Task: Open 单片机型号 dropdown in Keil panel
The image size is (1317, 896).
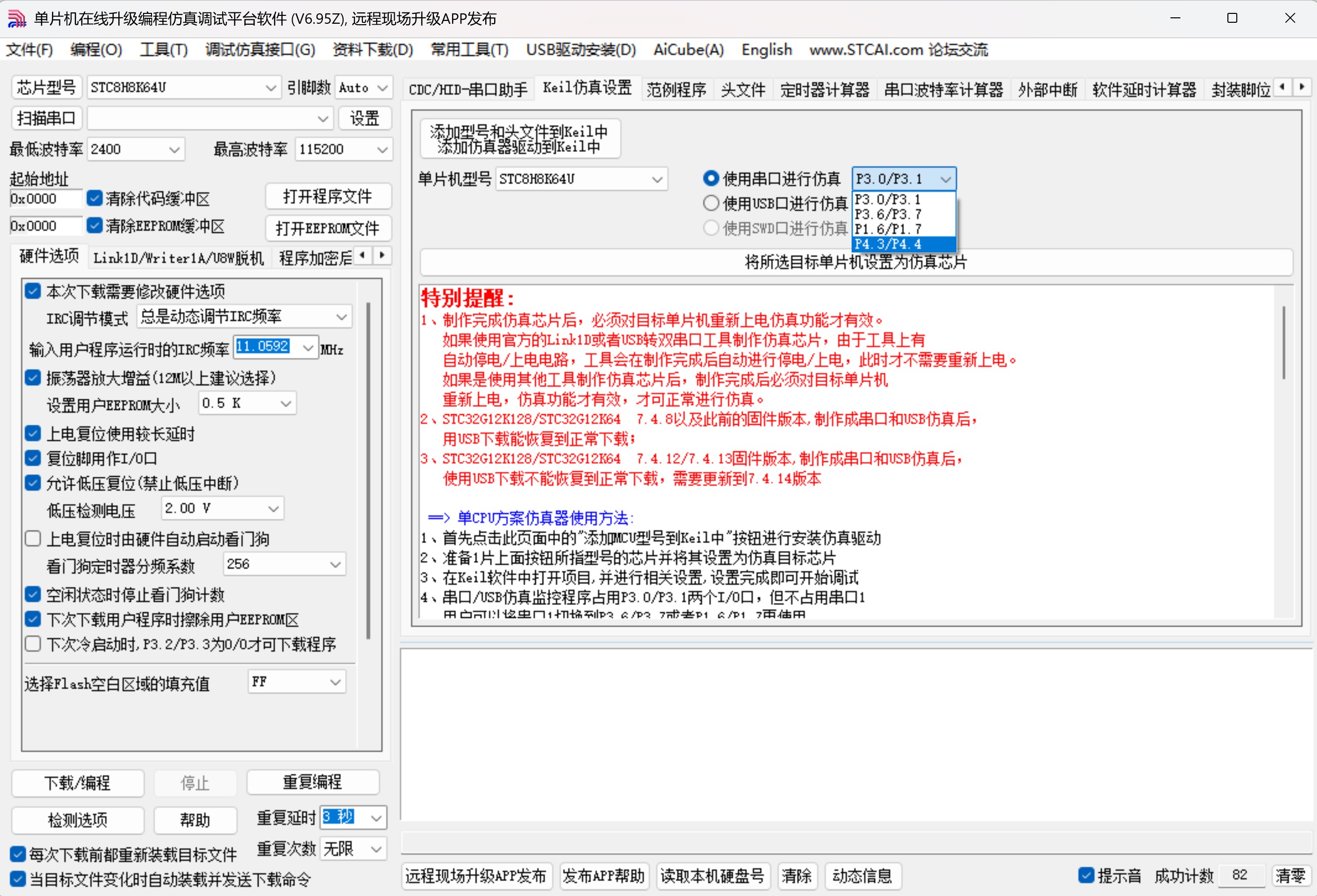Action: pyautogui.click(x=581, y=179)
